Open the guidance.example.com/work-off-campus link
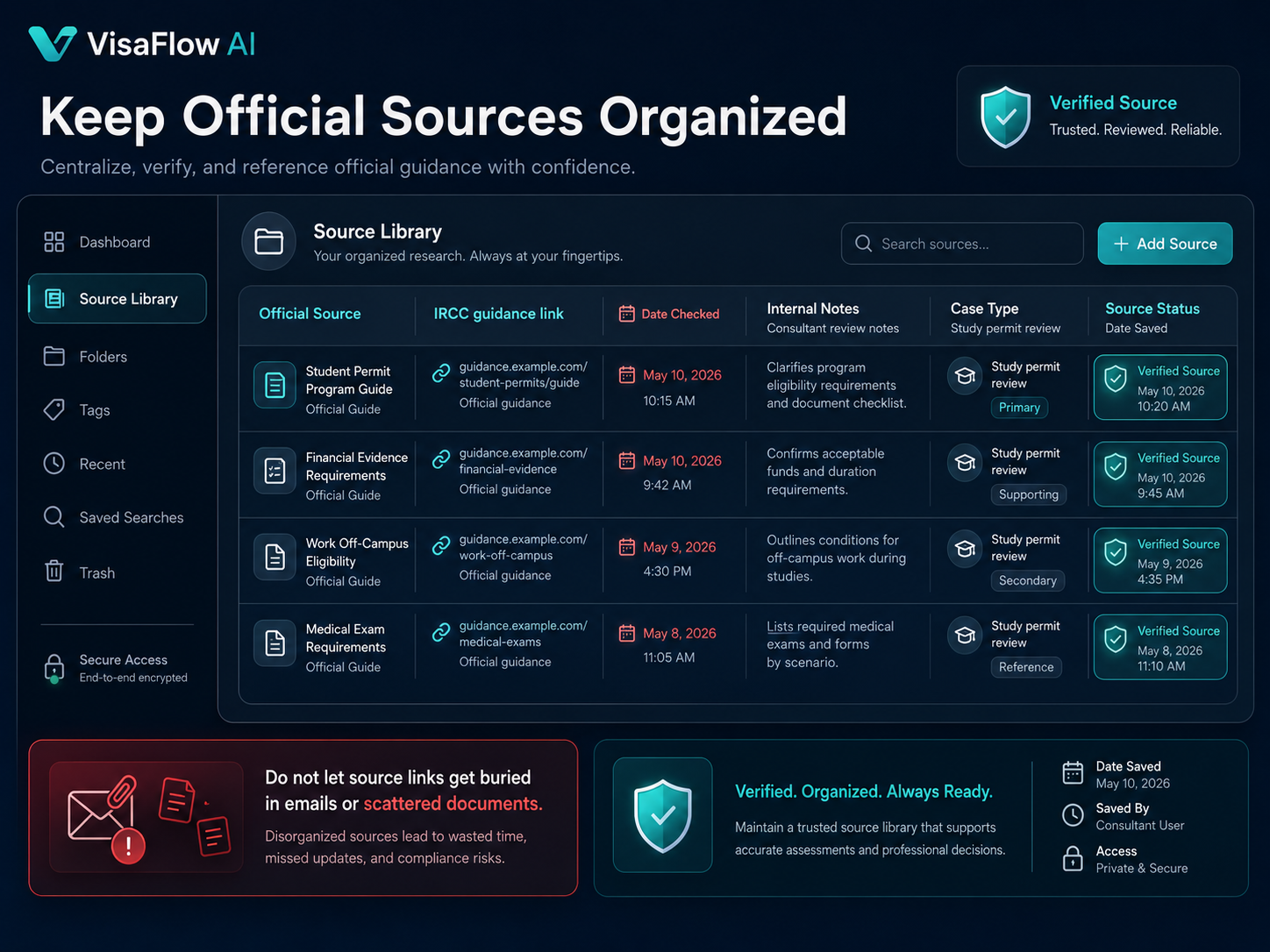Image resolution: width=1270 pixels, height=952 pixels. coord(524,547)
